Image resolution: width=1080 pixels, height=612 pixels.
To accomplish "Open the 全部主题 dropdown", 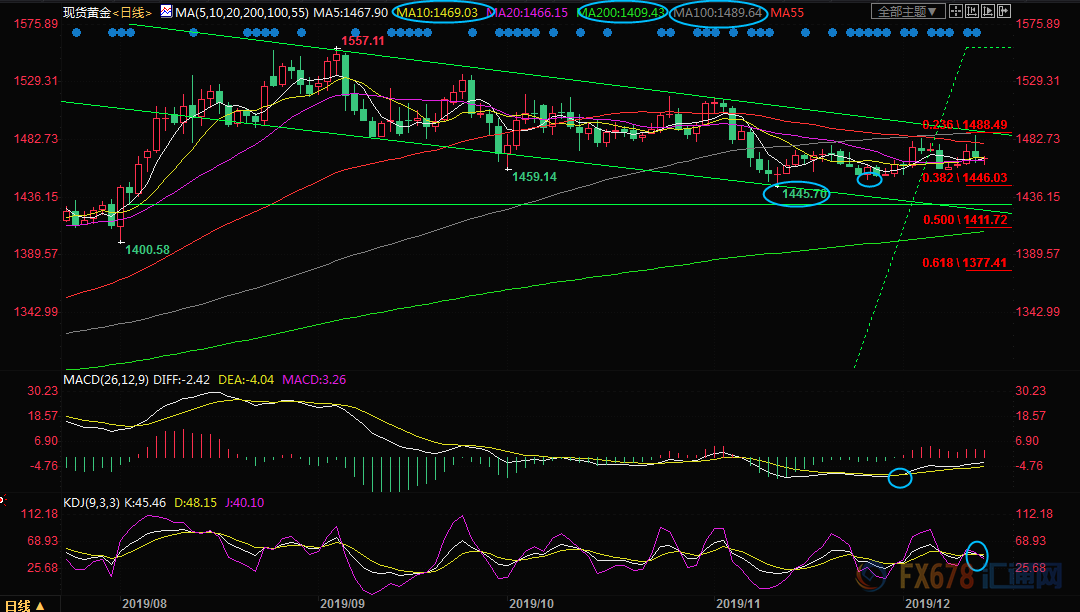I will pyautogui.click(x=907, y=12).
